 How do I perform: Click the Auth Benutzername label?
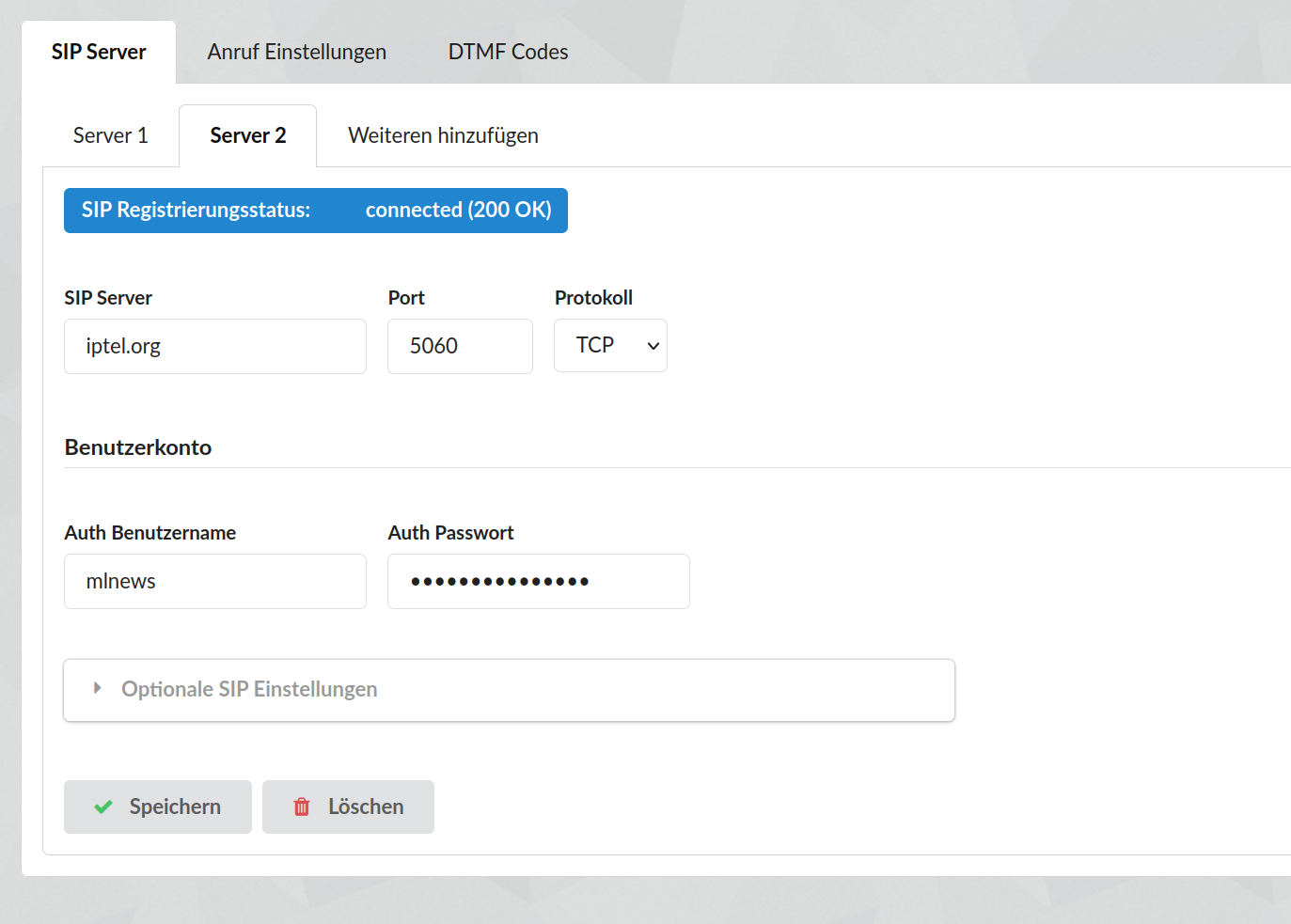tap(150, 533)
